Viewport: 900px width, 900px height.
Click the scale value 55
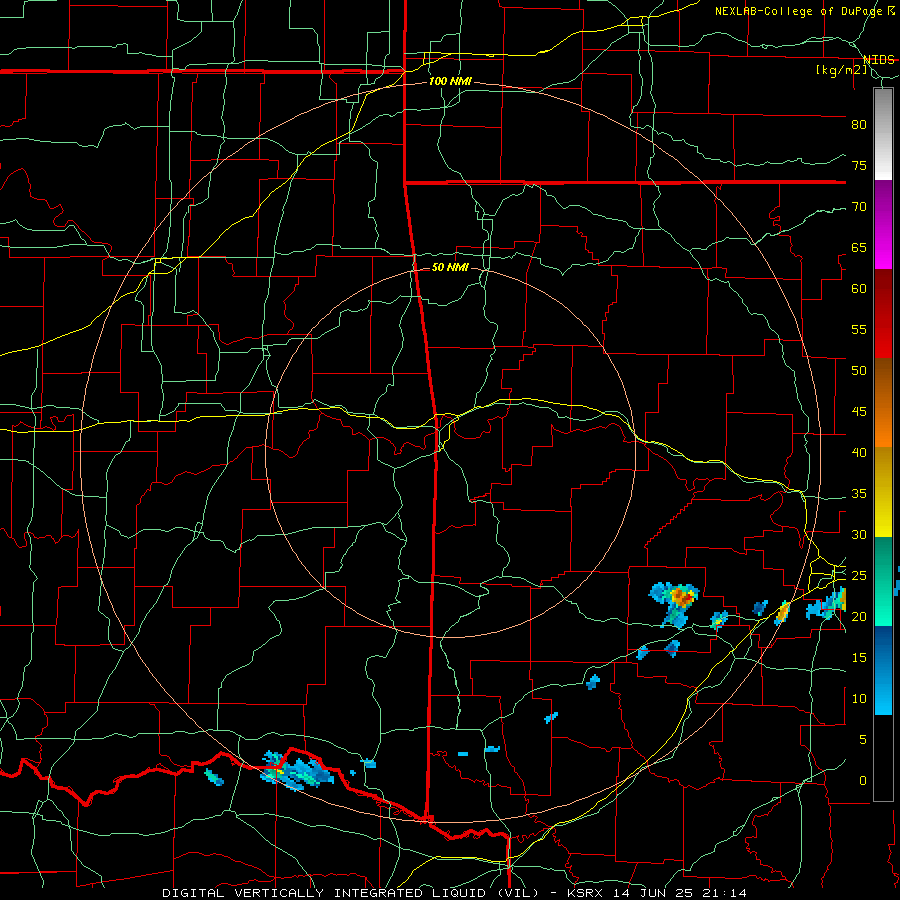click(x=859, y=330)
